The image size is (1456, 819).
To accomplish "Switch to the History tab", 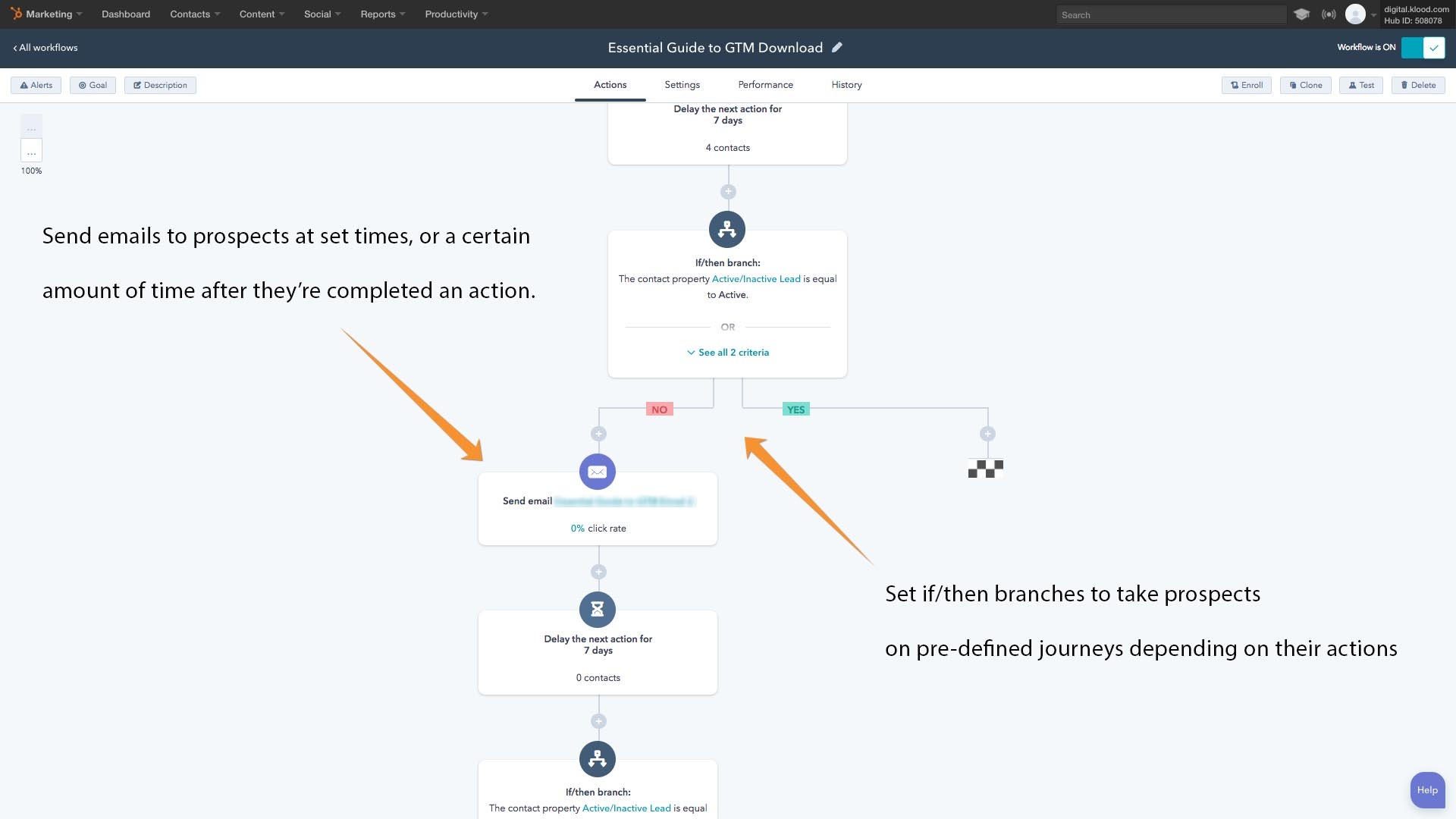I will tap(846, 85).
